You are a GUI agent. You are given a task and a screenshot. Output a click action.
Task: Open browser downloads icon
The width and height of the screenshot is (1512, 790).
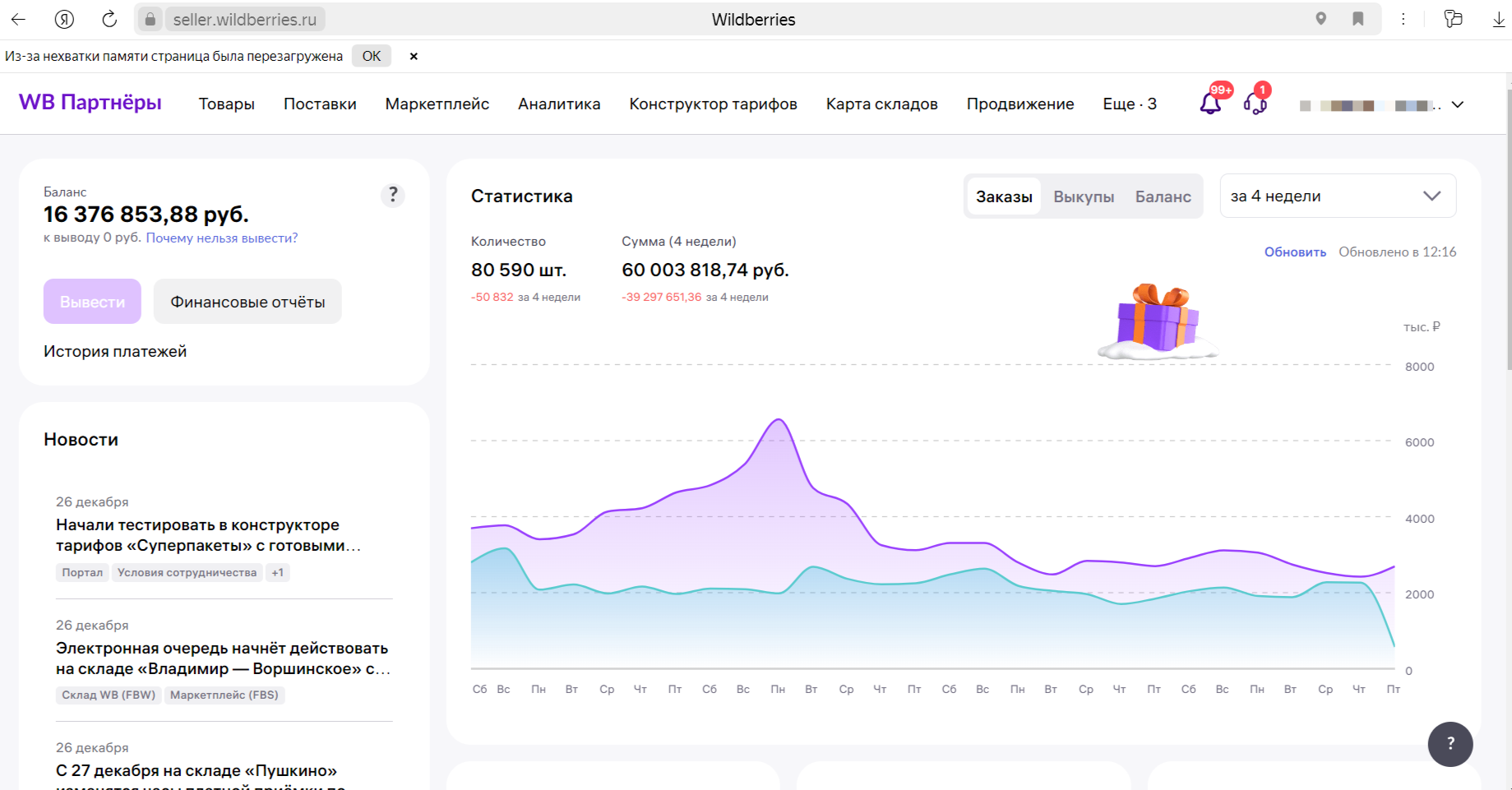pyautogui.click(x=1498, y=19)
